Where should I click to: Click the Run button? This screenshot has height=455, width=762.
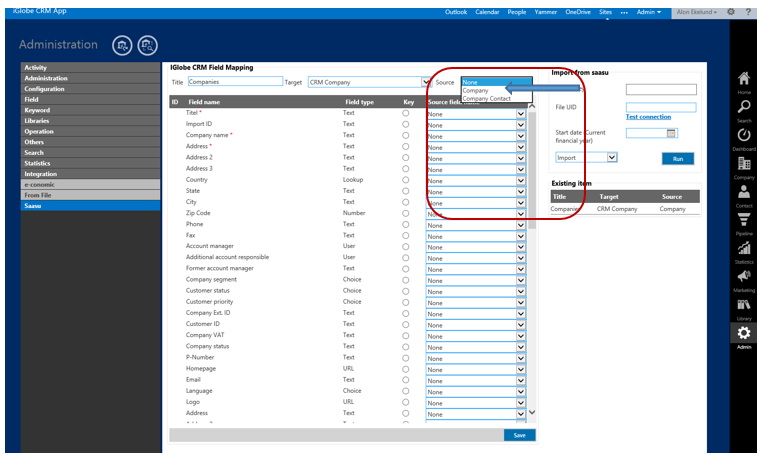click(x=678, y=158)
